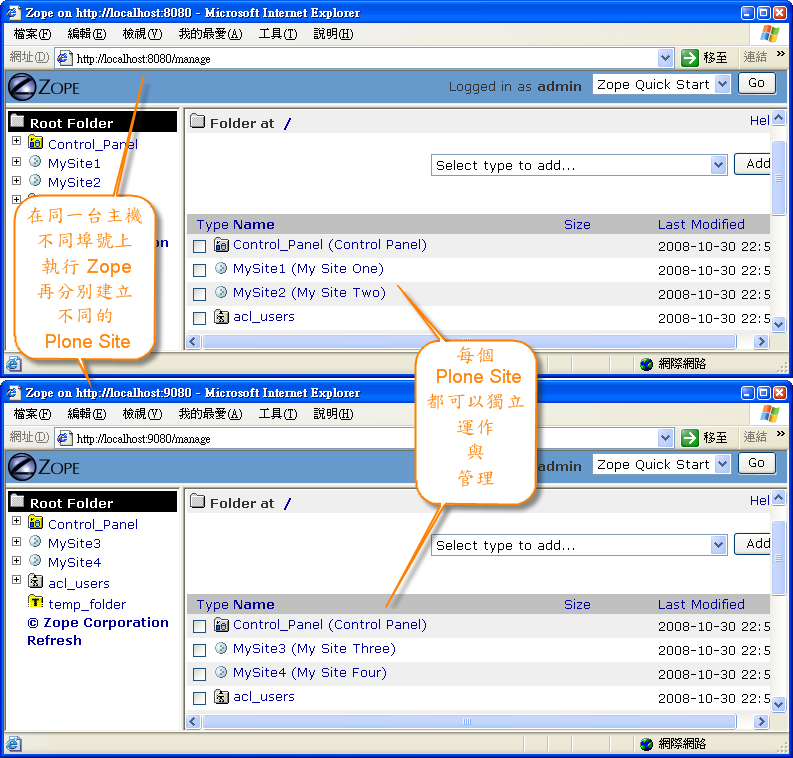Check the MySite1 checkbox

coord(199,270)
